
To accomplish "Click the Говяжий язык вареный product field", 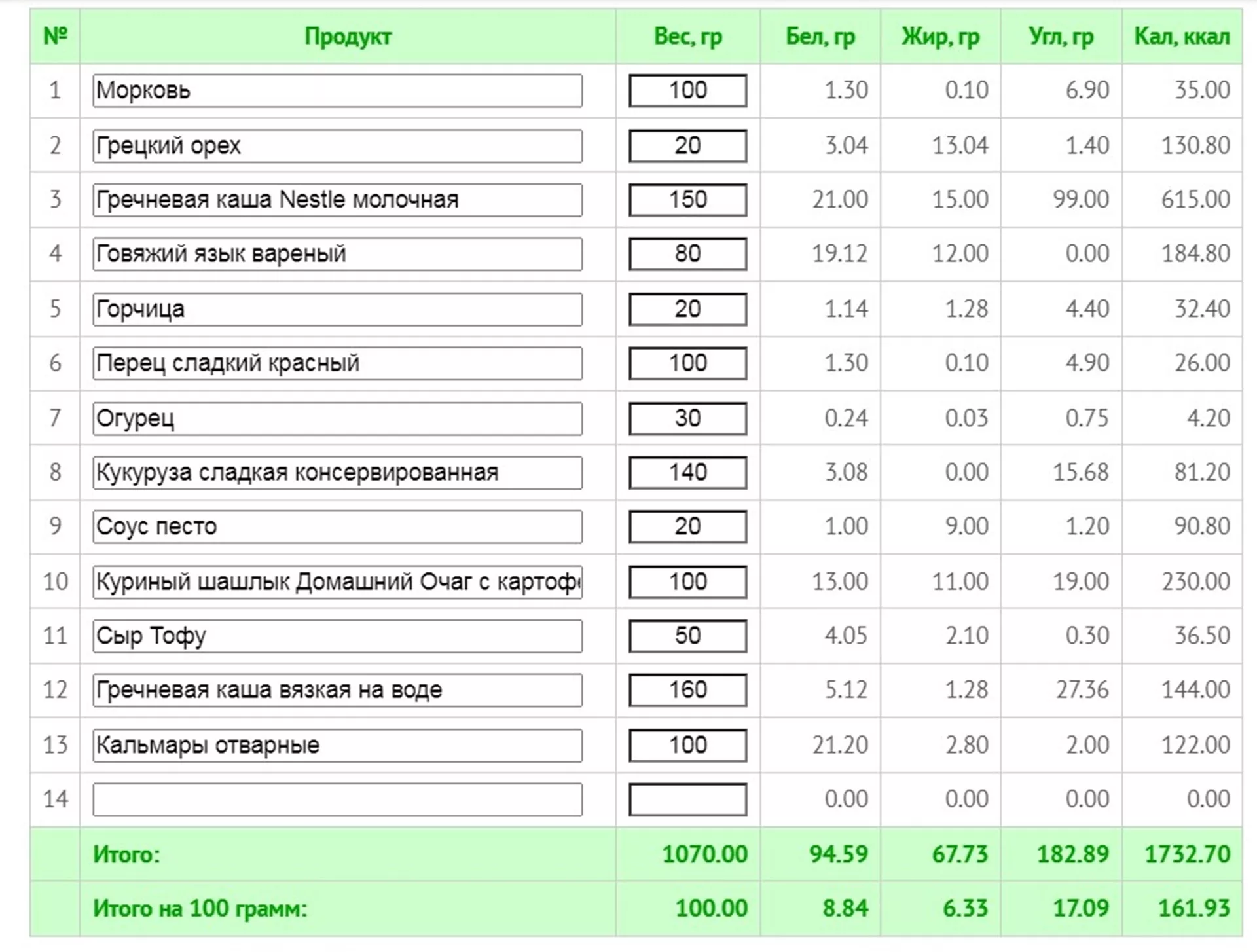I will (337, 254).
